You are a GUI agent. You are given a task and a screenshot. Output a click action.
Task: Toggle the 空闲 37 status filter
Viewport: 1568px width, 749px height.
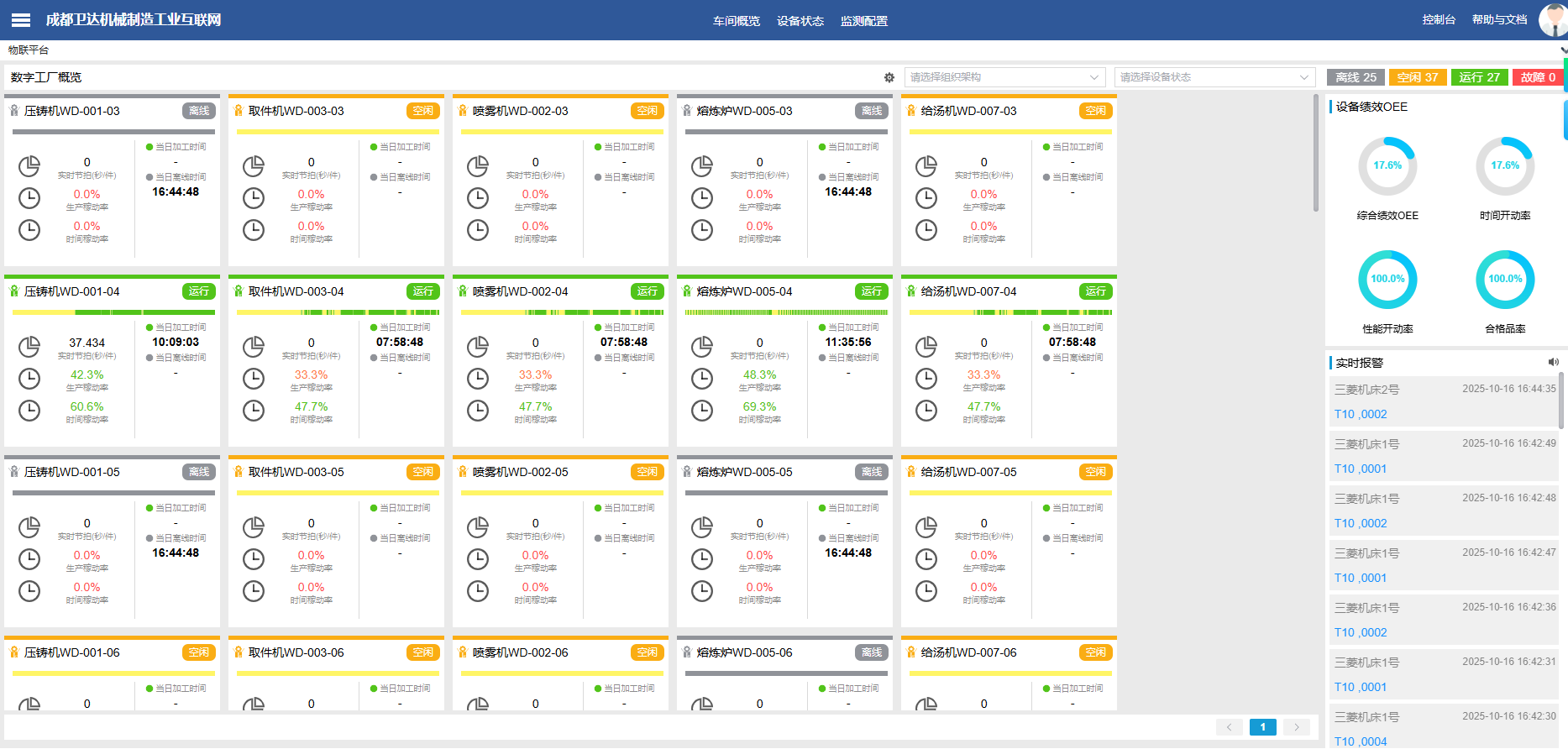(x=1417, y=77)
